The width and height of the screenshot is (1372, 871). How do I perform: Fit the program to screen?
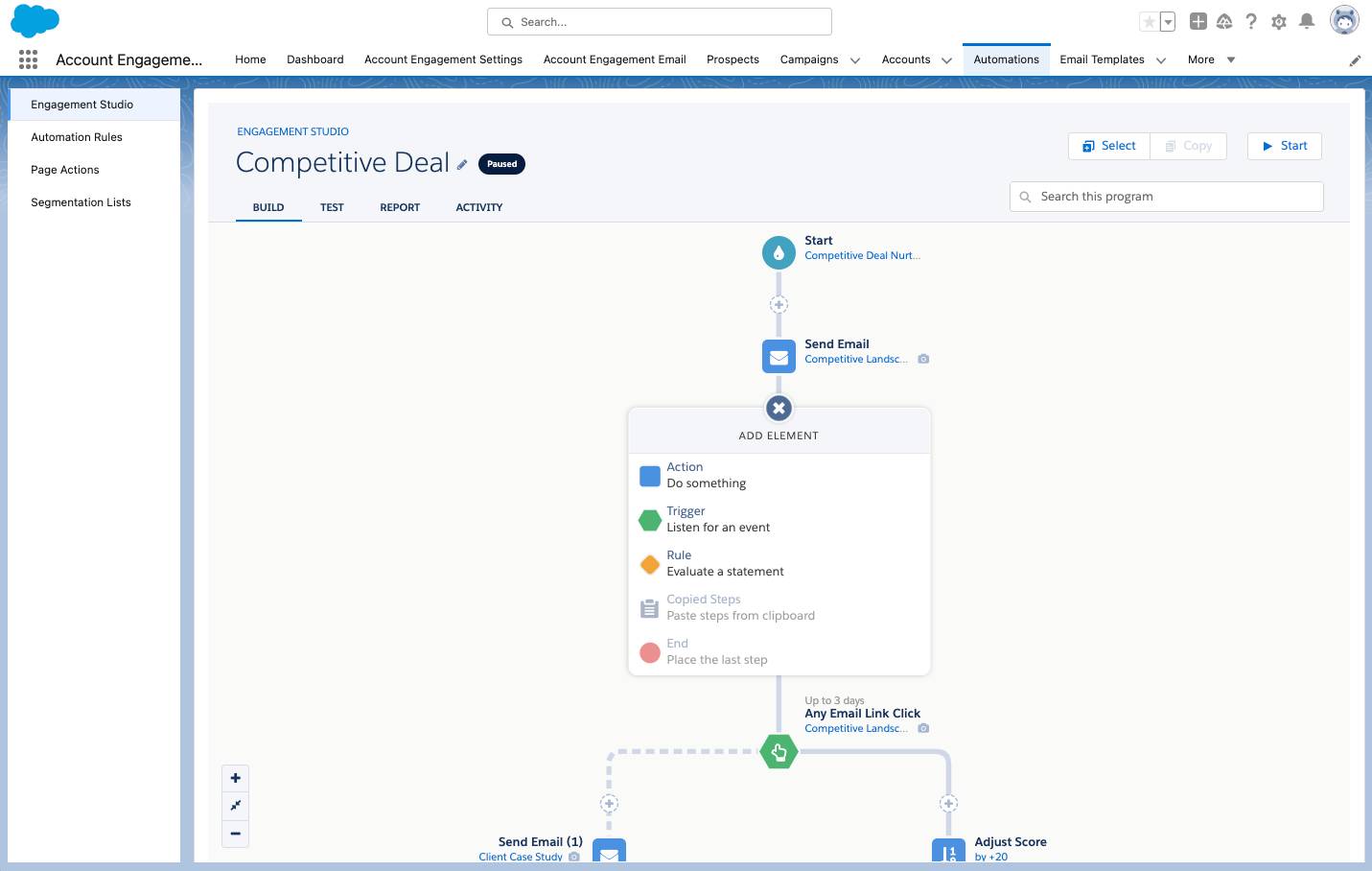click(x=235, y=805)
